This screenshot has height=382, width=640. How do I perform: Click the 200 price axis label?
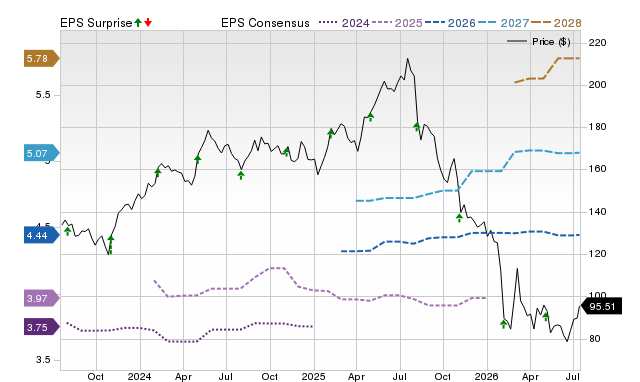pos(598,85)
